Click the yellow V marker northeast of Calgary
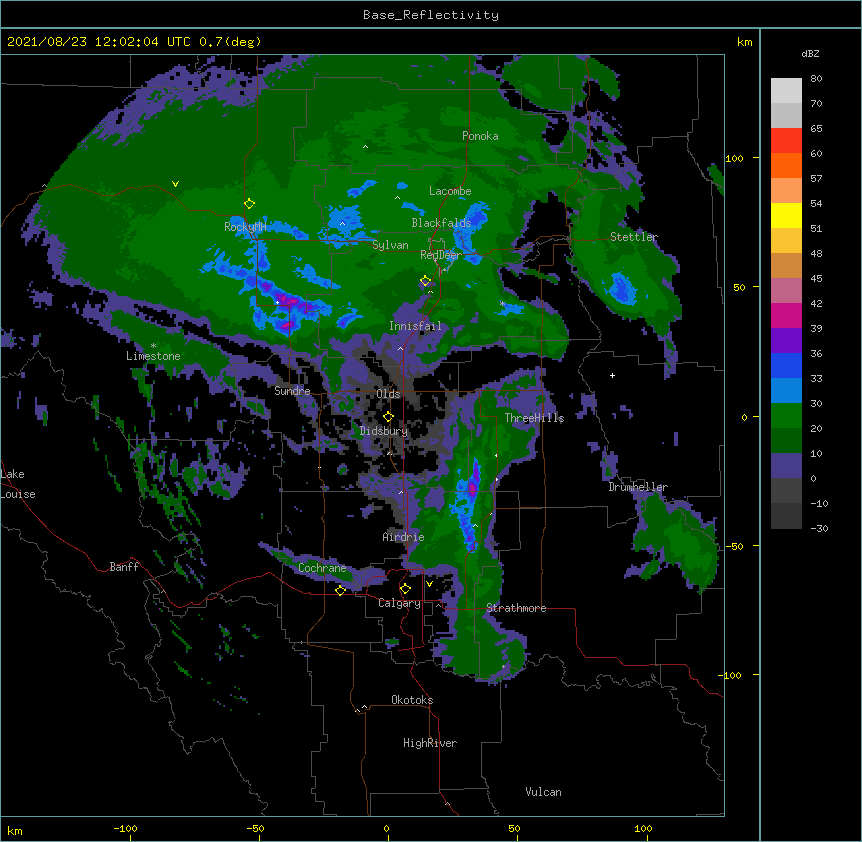The height and width of the screenshot is (842, 862). pyautogui.click(x=429, y=584)
